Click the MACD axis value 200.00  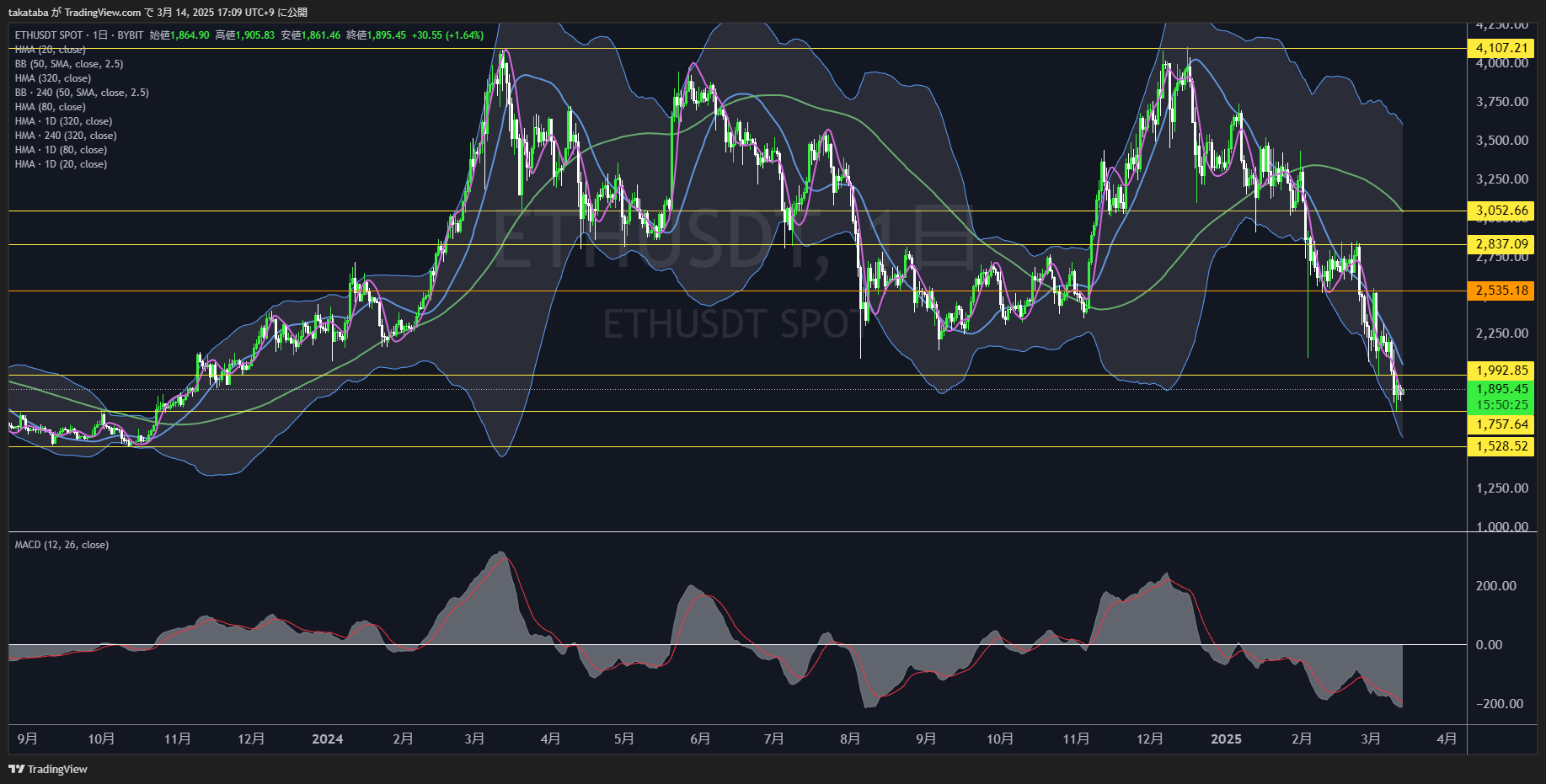pyautogui.click(x=1496, y=586)
